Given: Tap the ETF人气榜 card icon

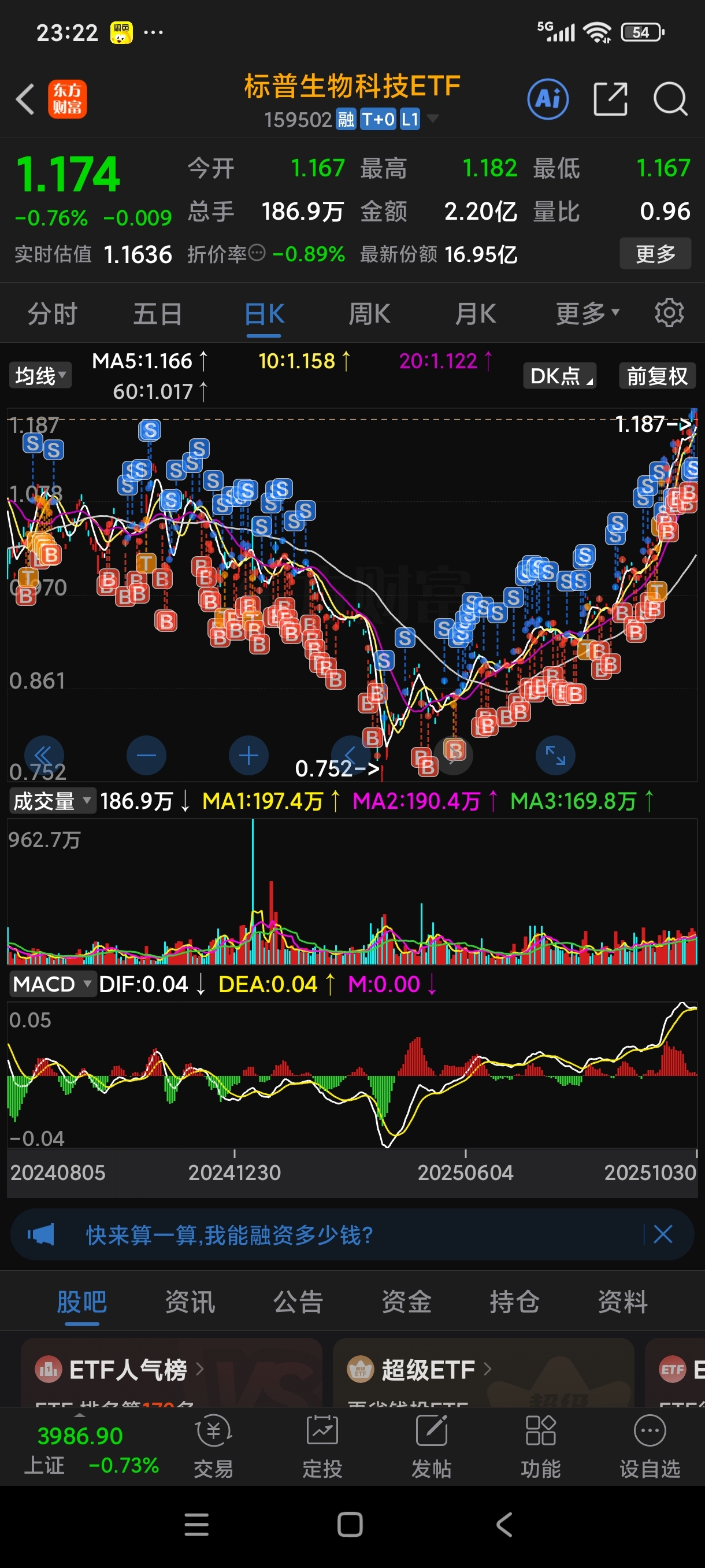Looking at the screenshot, I should tap(48, 1370).
